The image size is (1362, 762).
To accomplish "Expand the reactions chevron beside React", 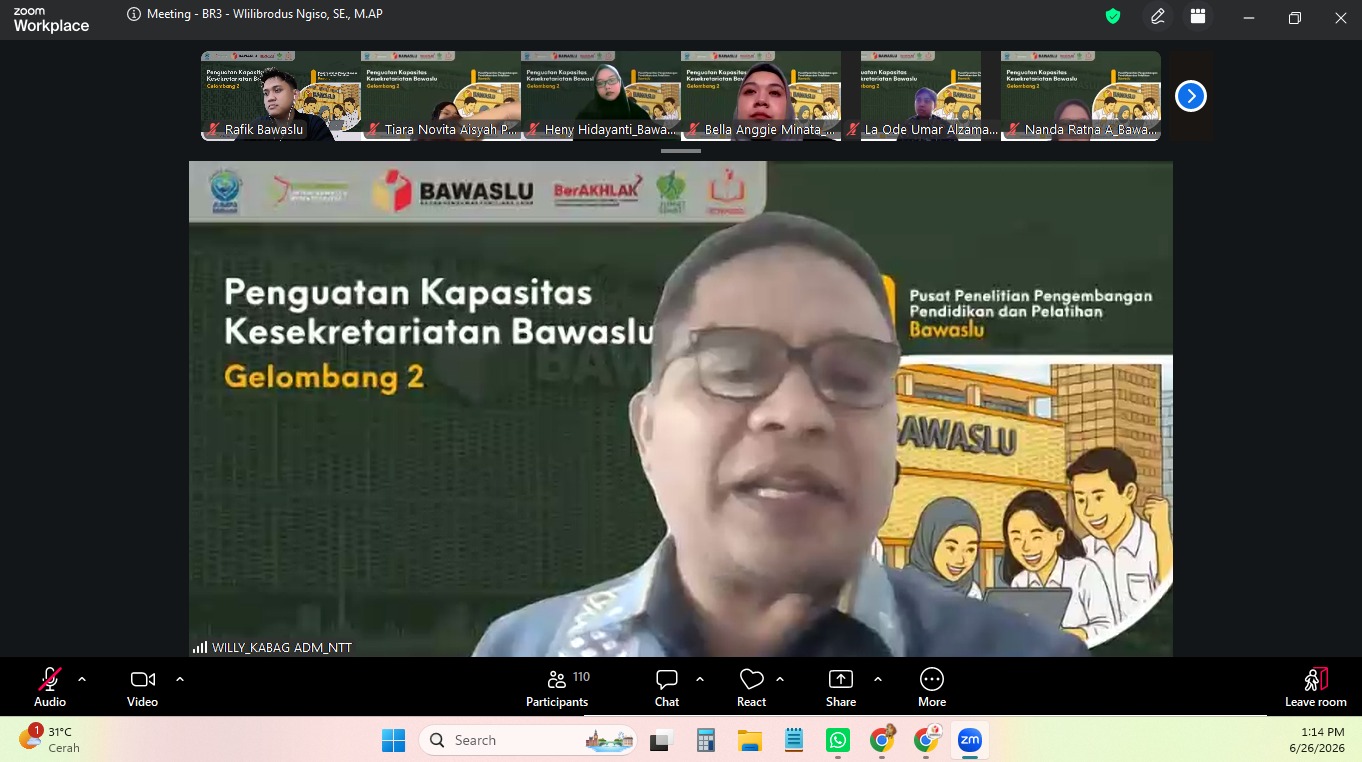I will 780,679.
